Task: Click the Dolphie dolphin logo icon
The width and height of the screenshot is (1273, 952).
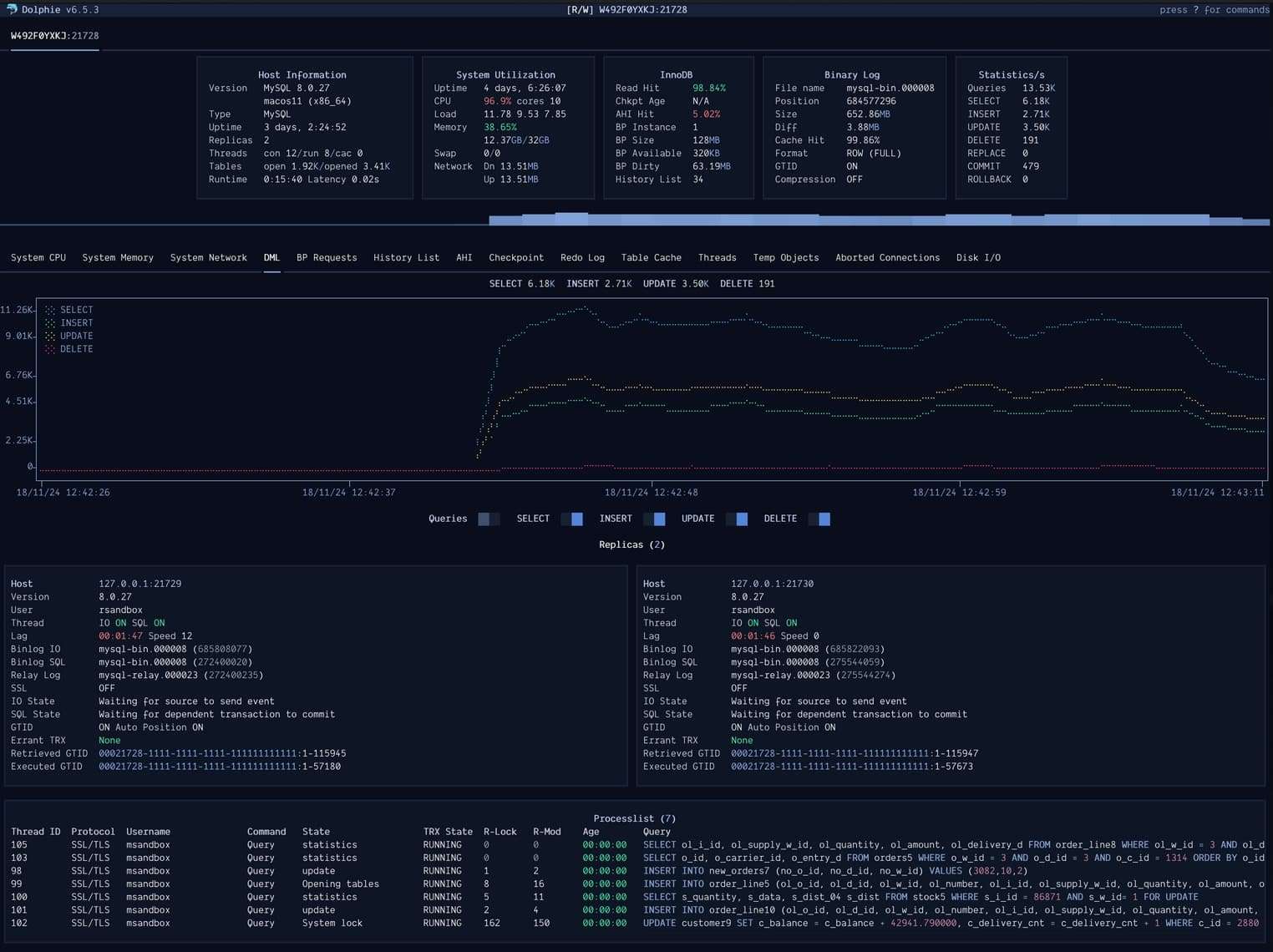Action: point(11,10)
